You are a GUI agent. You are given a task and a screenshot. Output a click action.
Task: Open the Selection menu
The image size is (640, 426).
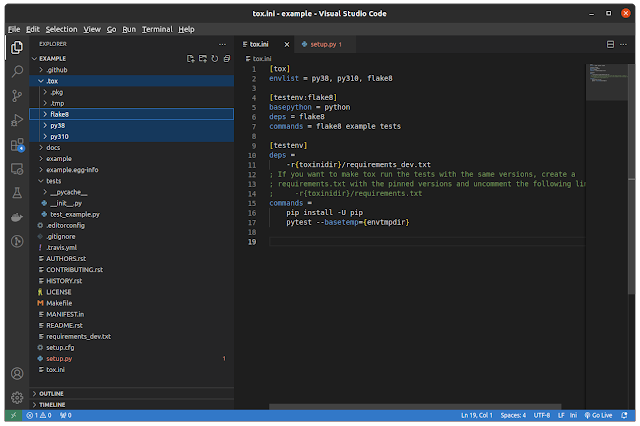pyautogui.click(x=61, y=29)
